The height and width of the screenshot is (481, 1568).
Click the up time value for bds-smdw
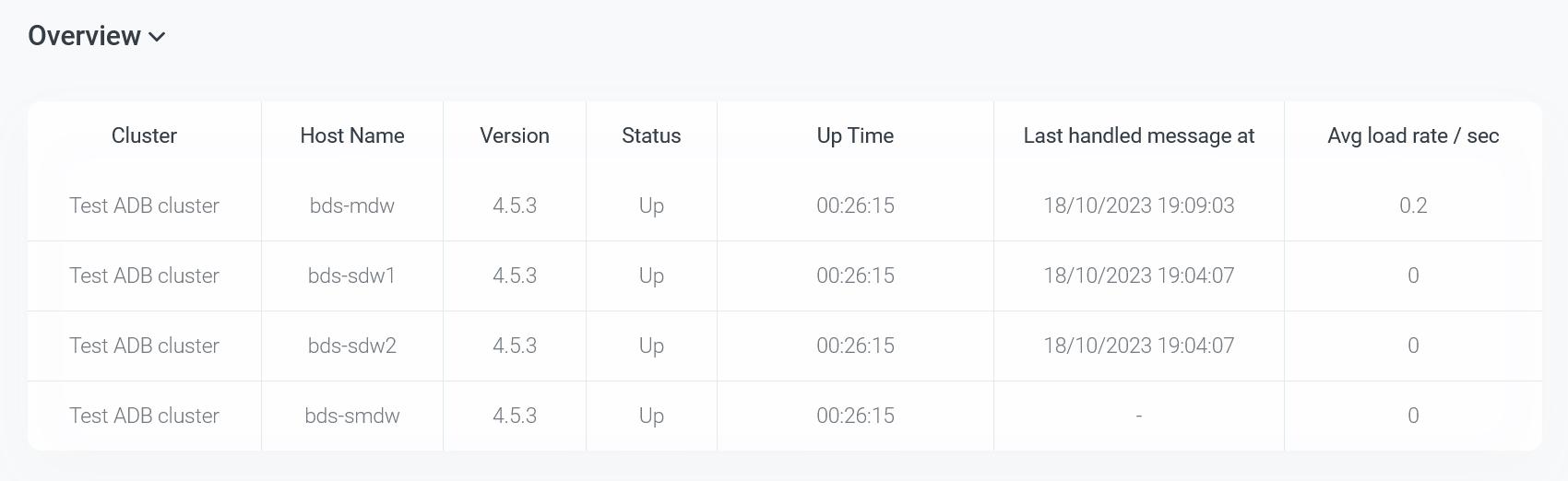point(855,416)
